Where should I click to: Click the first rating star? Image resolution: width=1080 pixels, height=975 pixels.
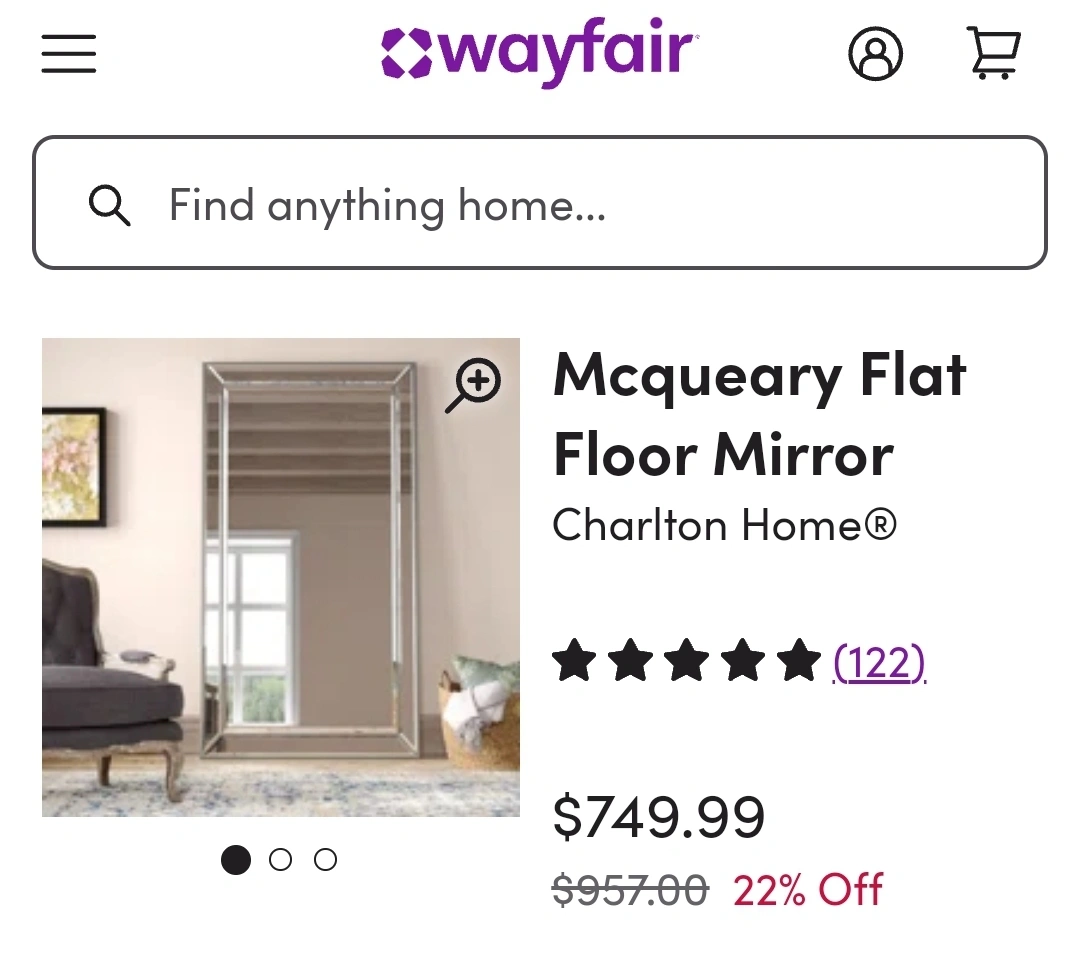click(x=574, y=662)
